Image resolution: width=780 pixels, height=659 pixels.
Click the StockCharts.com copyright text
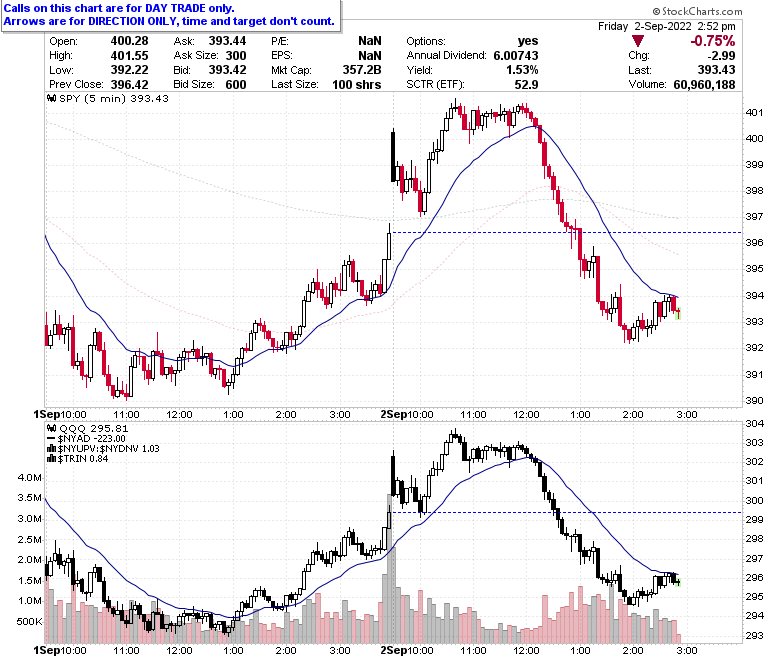pos(697,11)
